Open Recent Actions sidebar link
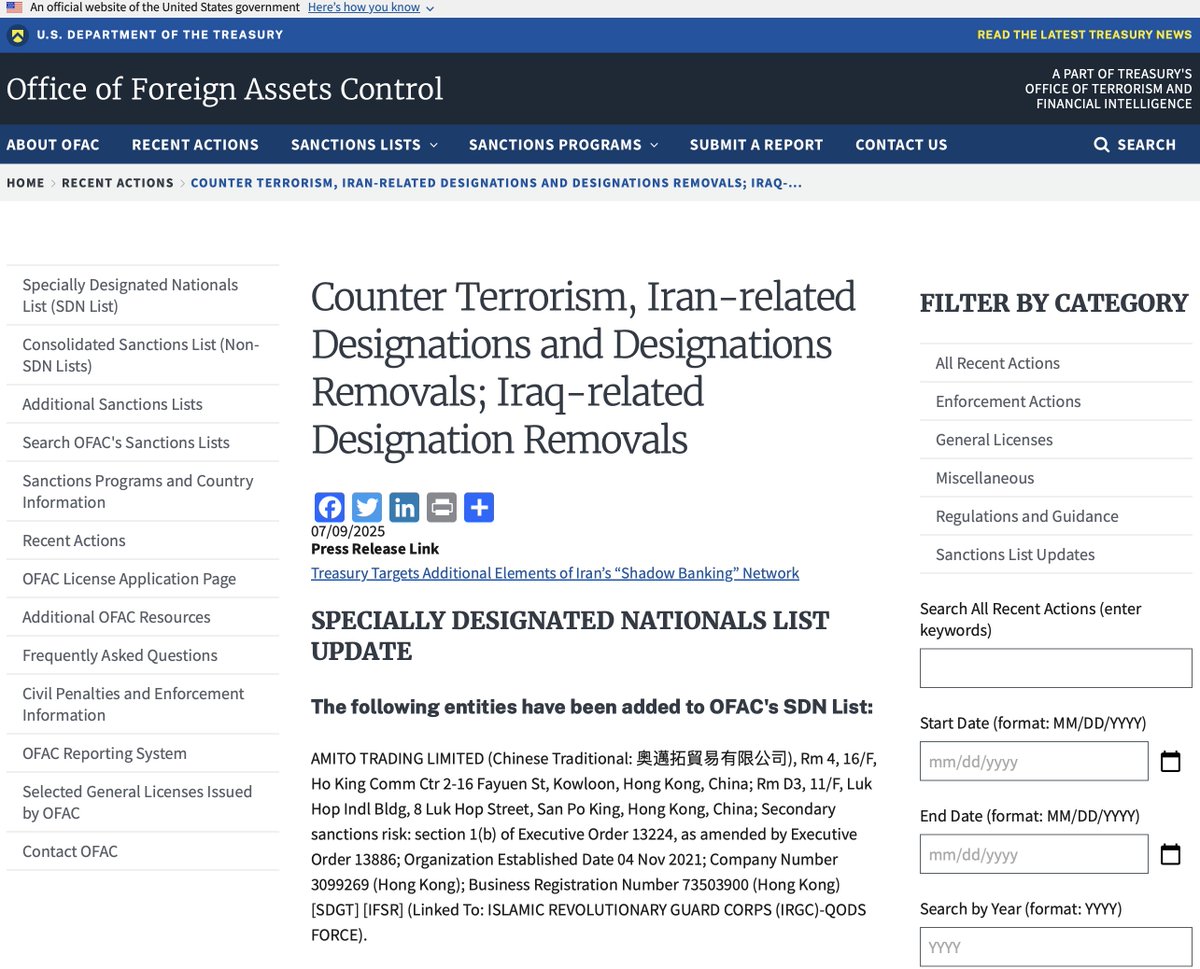This screenshot has width=1200, height=969. point(142,540)
